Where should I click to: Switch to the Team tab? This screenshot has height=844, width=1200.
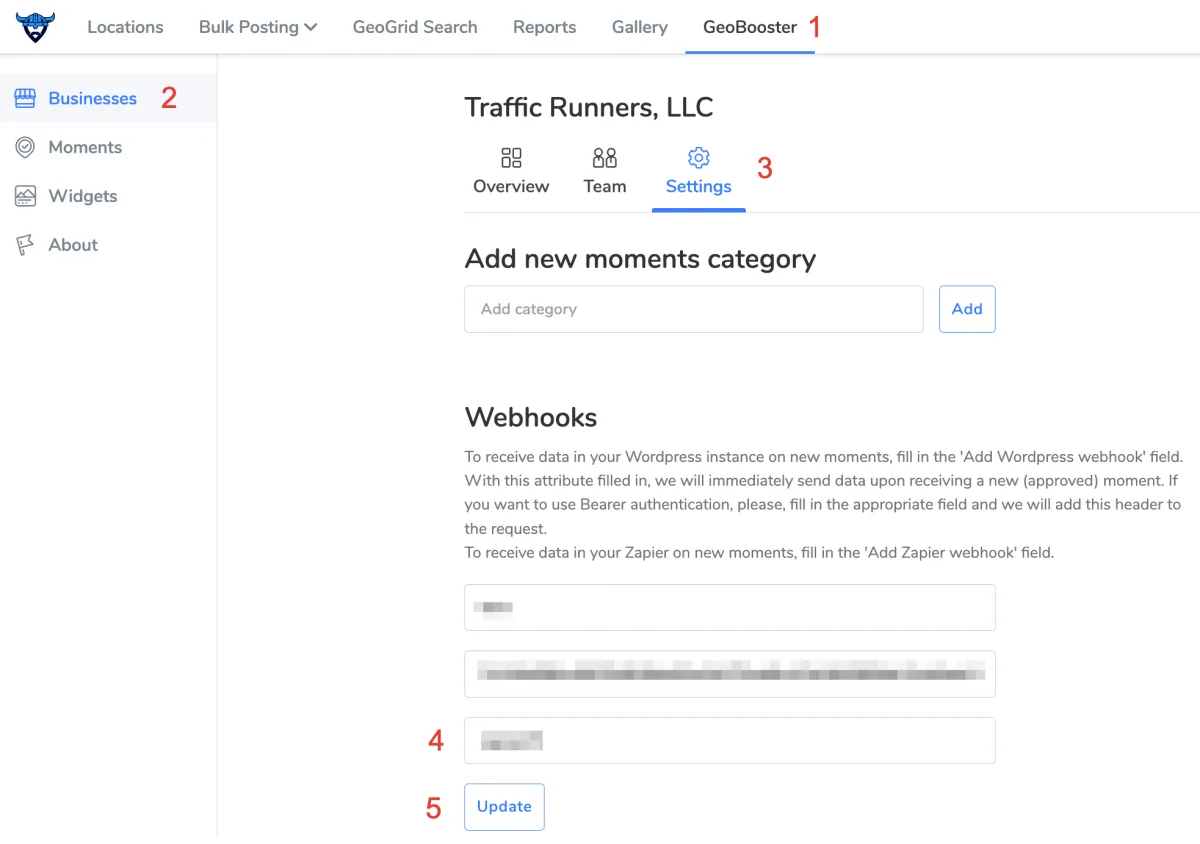(605, 186)
